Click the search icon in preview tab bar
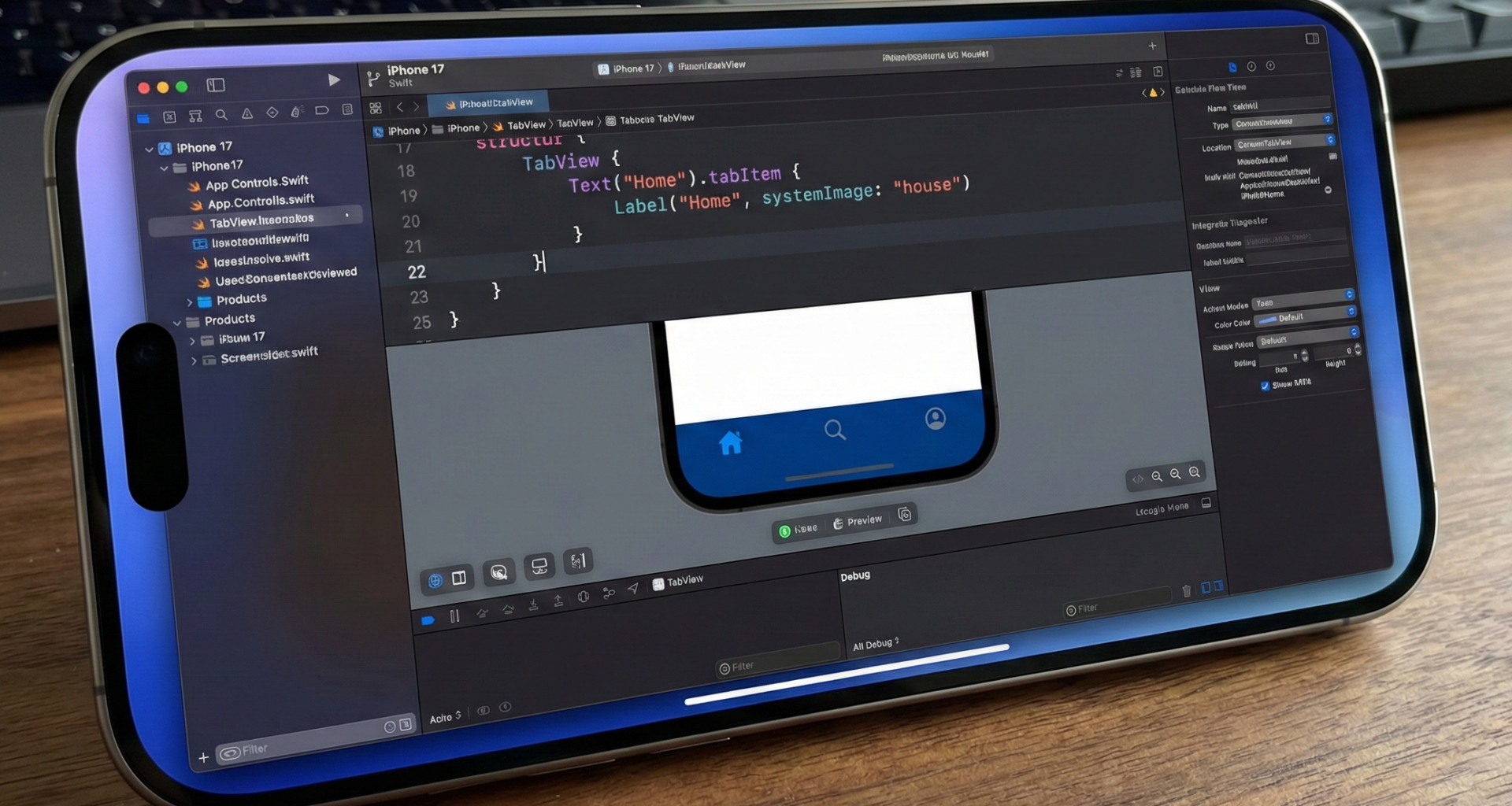Screen dimensions: 1512x806 point(835,430)
